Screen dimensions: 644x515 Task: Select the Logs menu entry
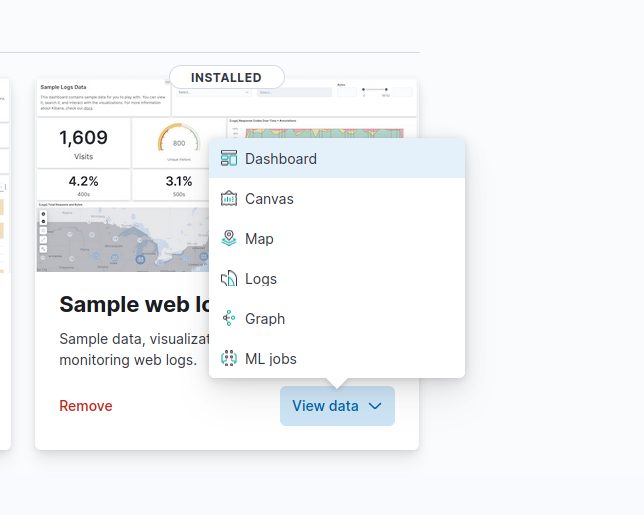point(261,278)
